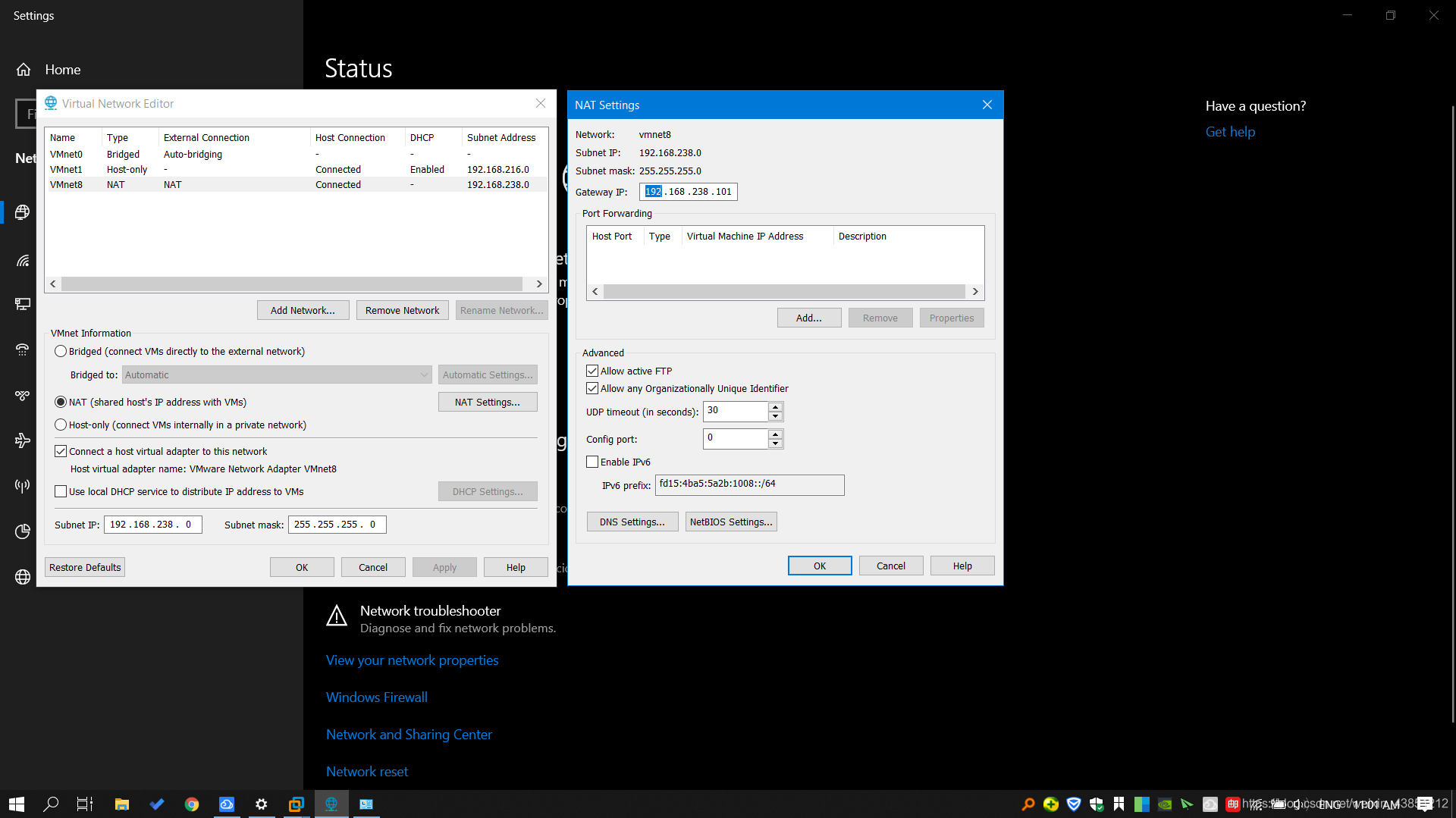Open Ethernet settings sidebar icon
Screen dimensions: 1456x818
pyautogui.click(x=23, y=304)
